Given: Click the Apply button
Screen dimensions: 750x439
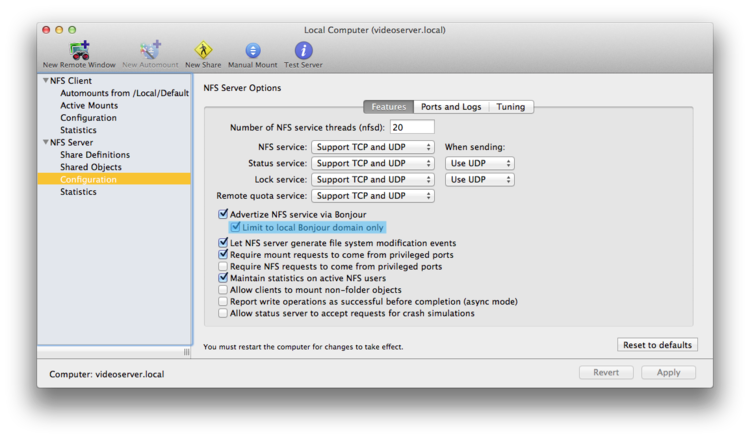Looking at the screenshot, I should 668,372.
